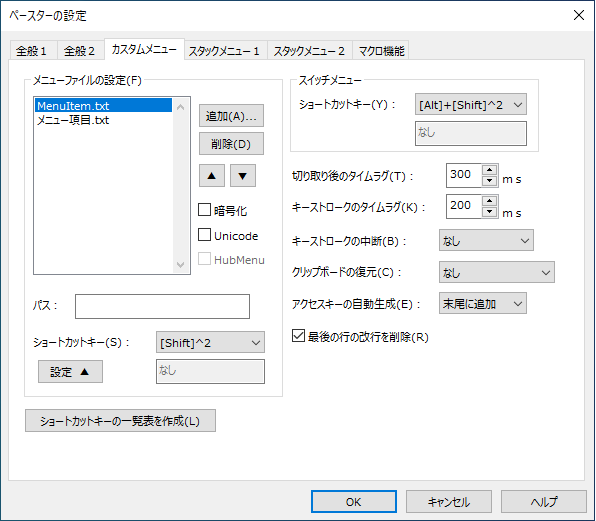Go to the マクロ機能 tab
The height and width of the screenshot is (521, 596).
[381, 51]
